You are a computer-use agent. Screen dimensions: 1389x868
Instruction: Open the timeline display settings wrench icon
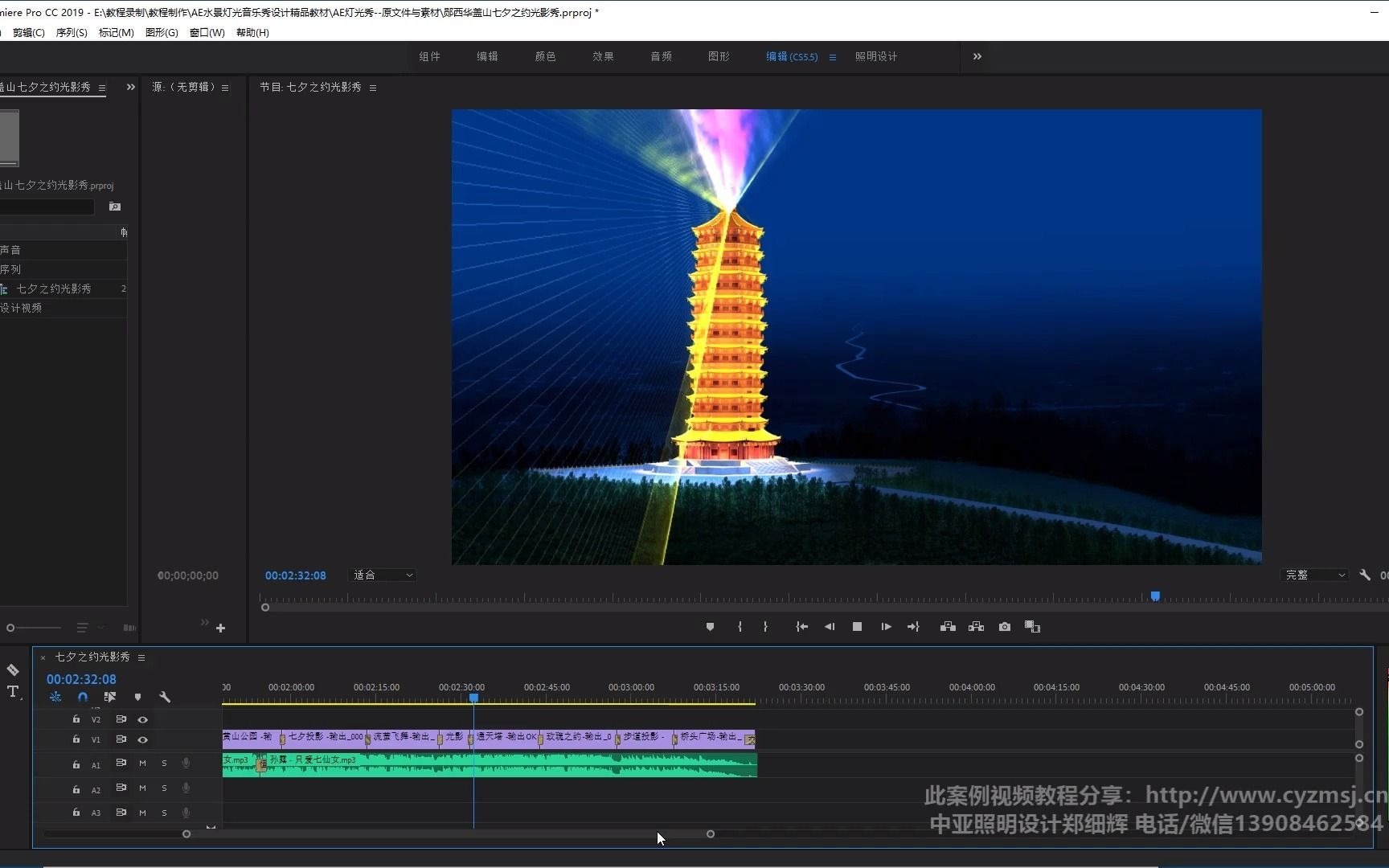click(x=165, y=697)
